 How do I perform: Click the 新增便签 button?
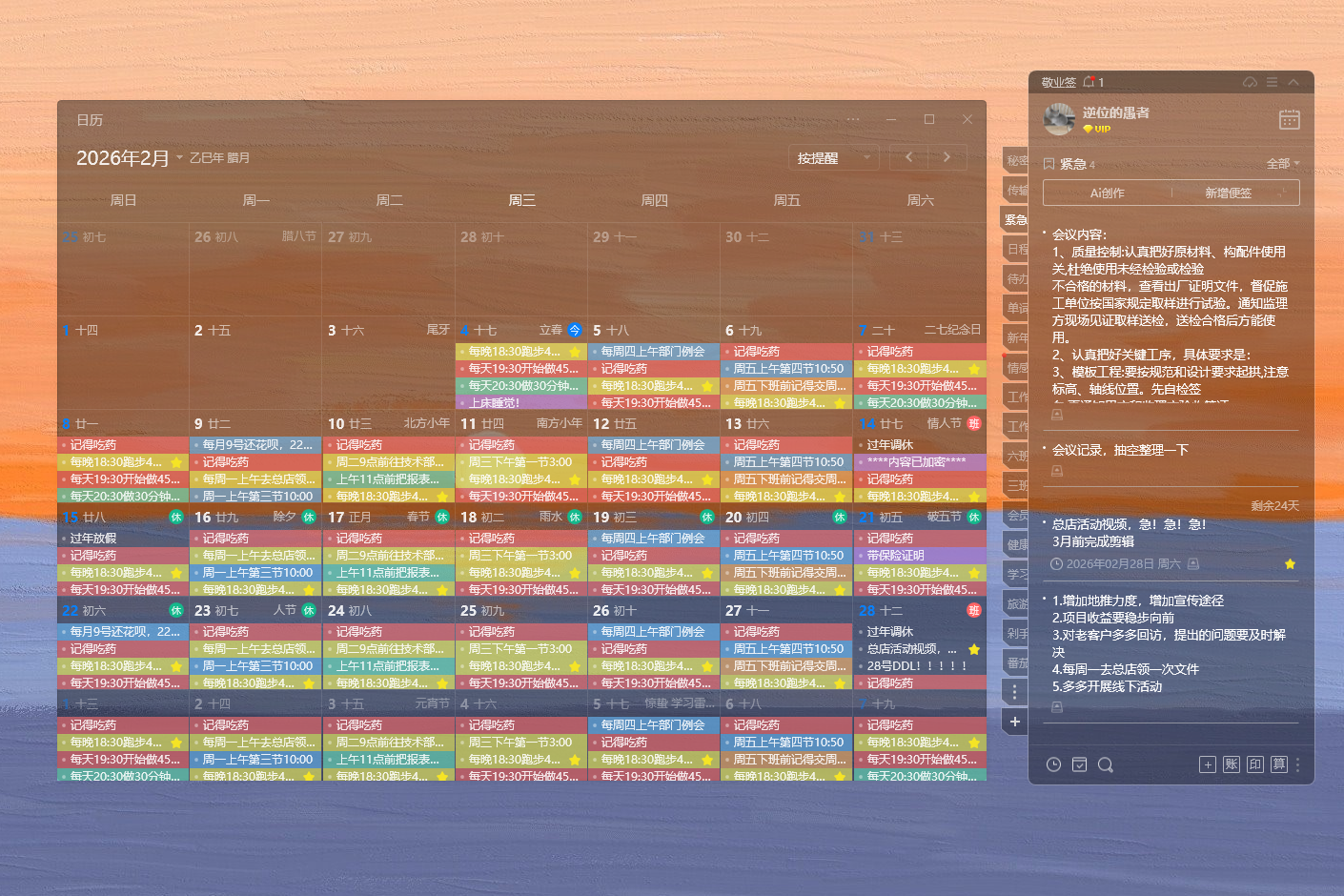1228,193
